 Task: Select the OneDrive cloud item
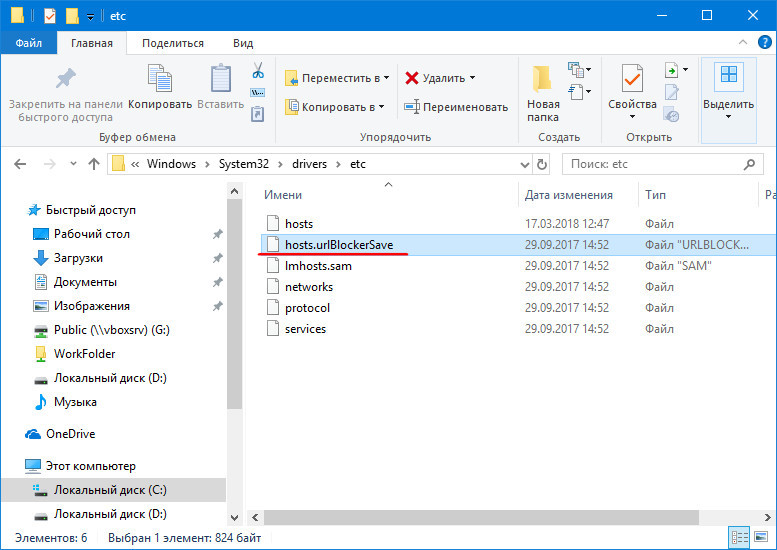tap(60, 434)
